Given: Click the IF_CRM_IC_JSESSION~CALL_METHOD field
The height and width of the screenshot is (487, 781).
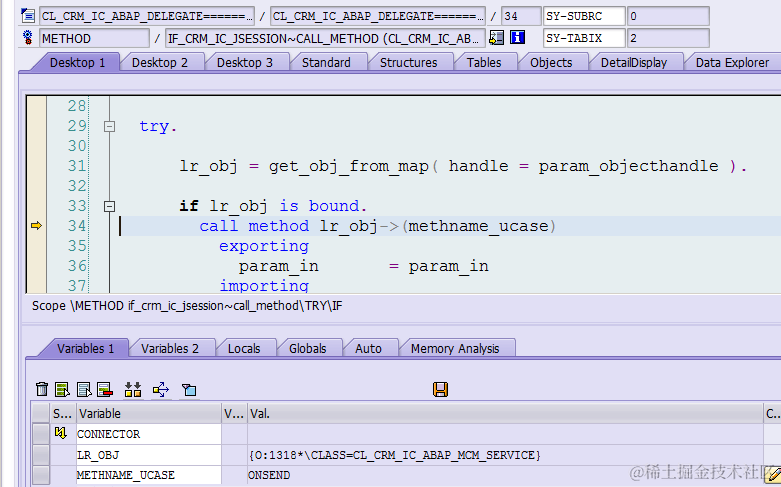Looking at the screenshot, I should 325,38.
